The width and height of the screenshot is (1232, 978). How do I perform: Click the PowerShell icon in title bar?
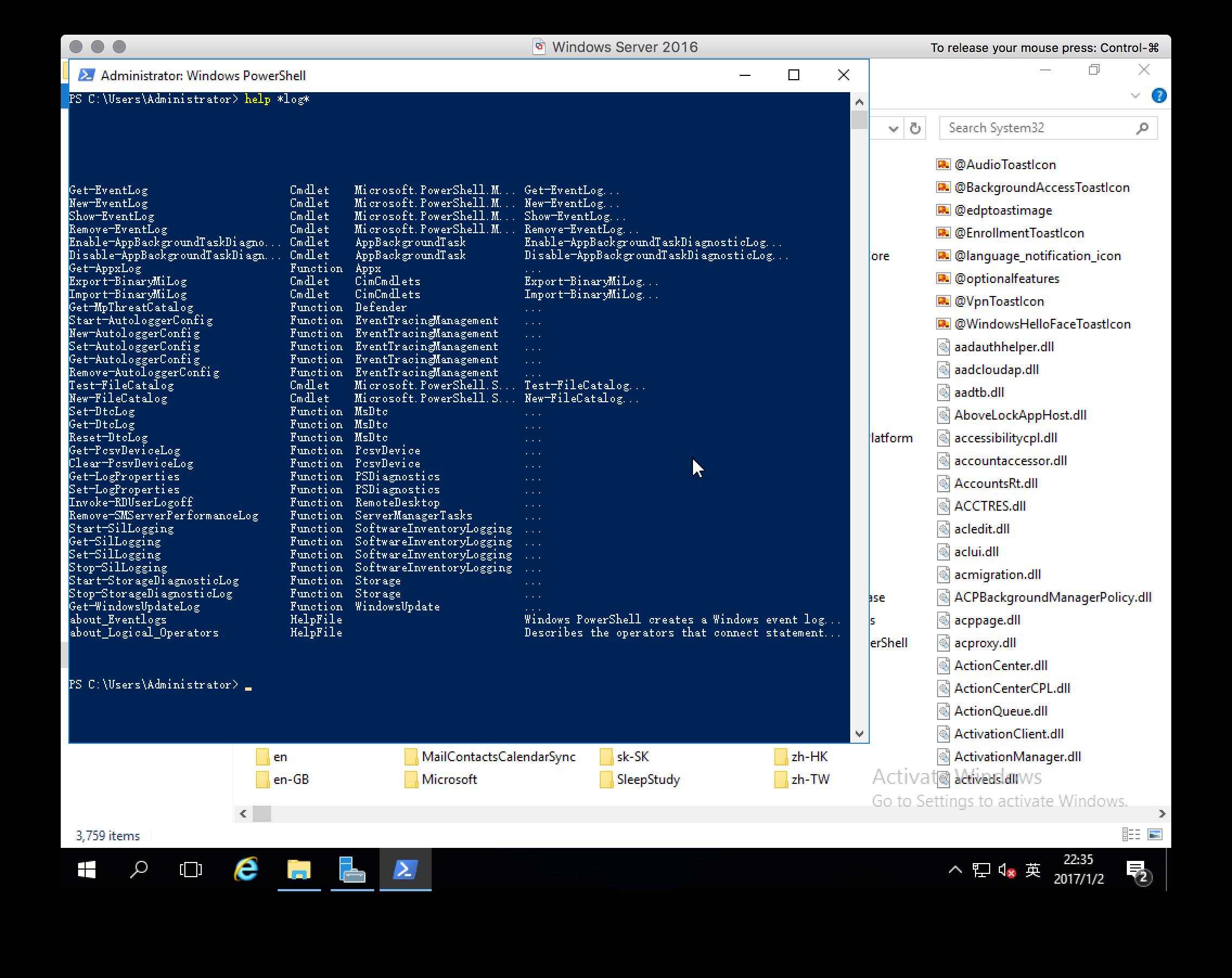(x=86, y=75)
